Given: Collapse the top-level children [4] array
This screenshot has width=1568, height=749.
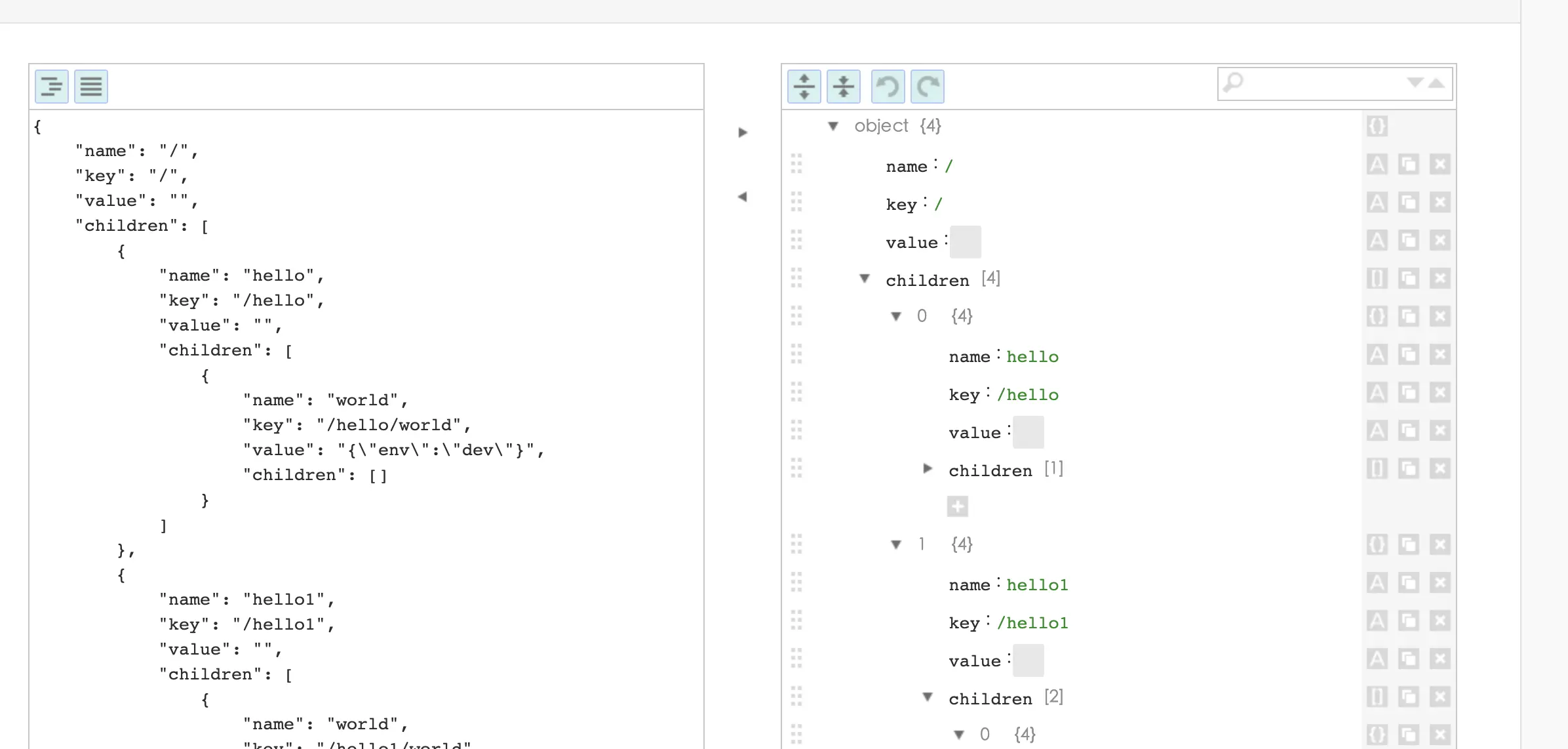Looking at the screenshot, I should pos(864,279).
